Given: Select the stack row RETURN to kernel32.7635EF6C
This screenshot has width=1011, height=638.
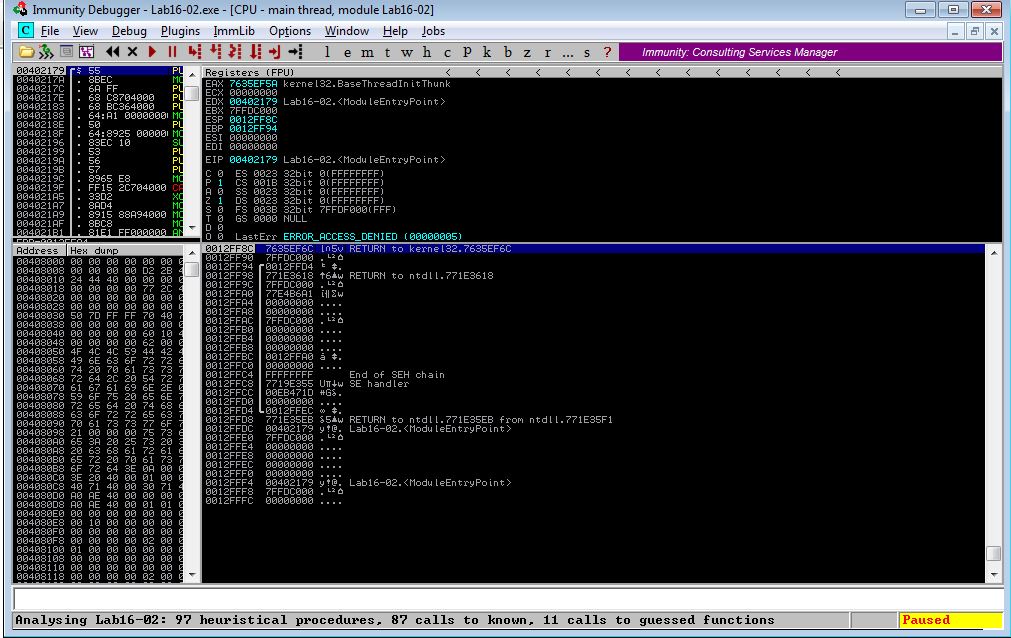Looking at the screenshot, I should [x=594, y=249].
